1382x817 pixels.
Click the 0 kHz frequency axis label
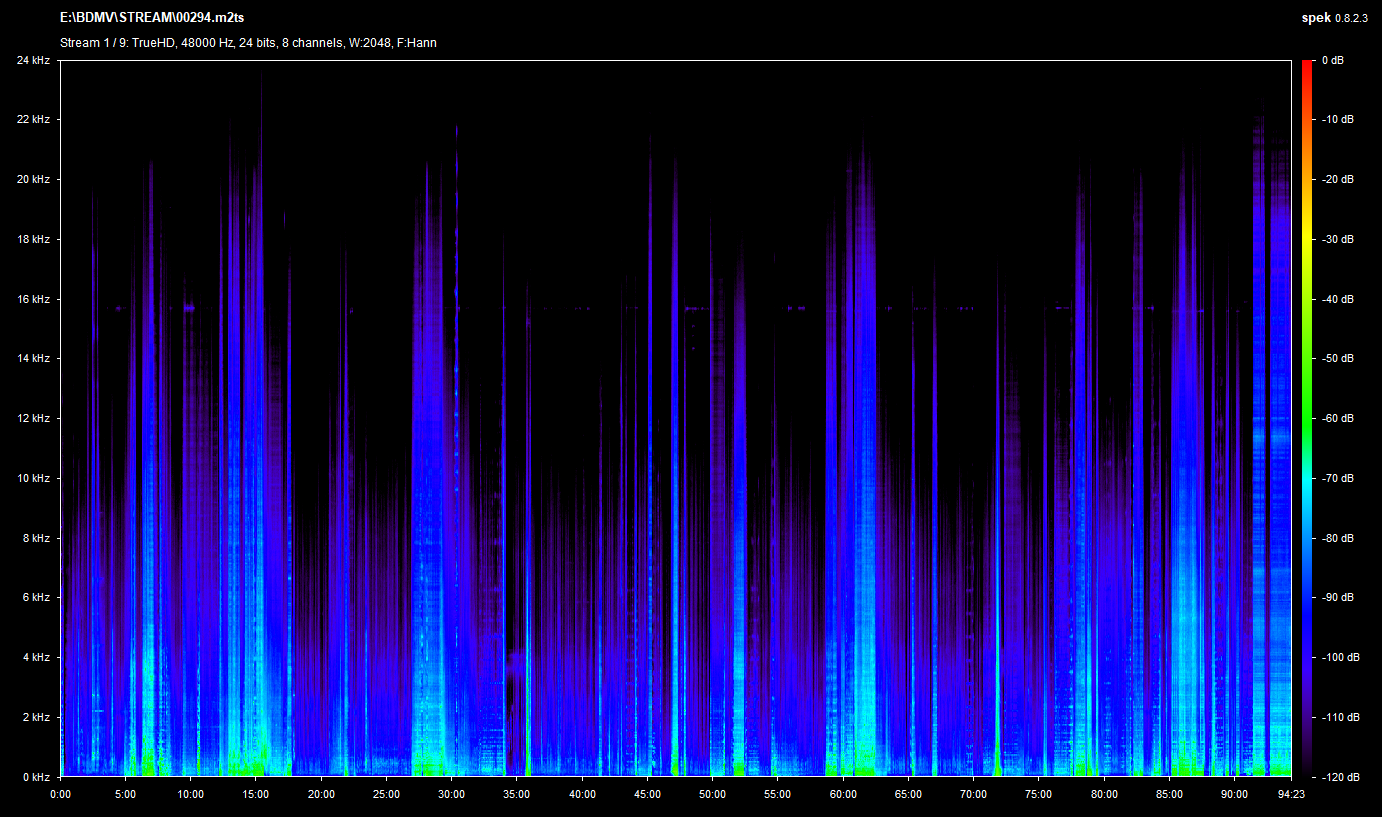pos(35,777)
